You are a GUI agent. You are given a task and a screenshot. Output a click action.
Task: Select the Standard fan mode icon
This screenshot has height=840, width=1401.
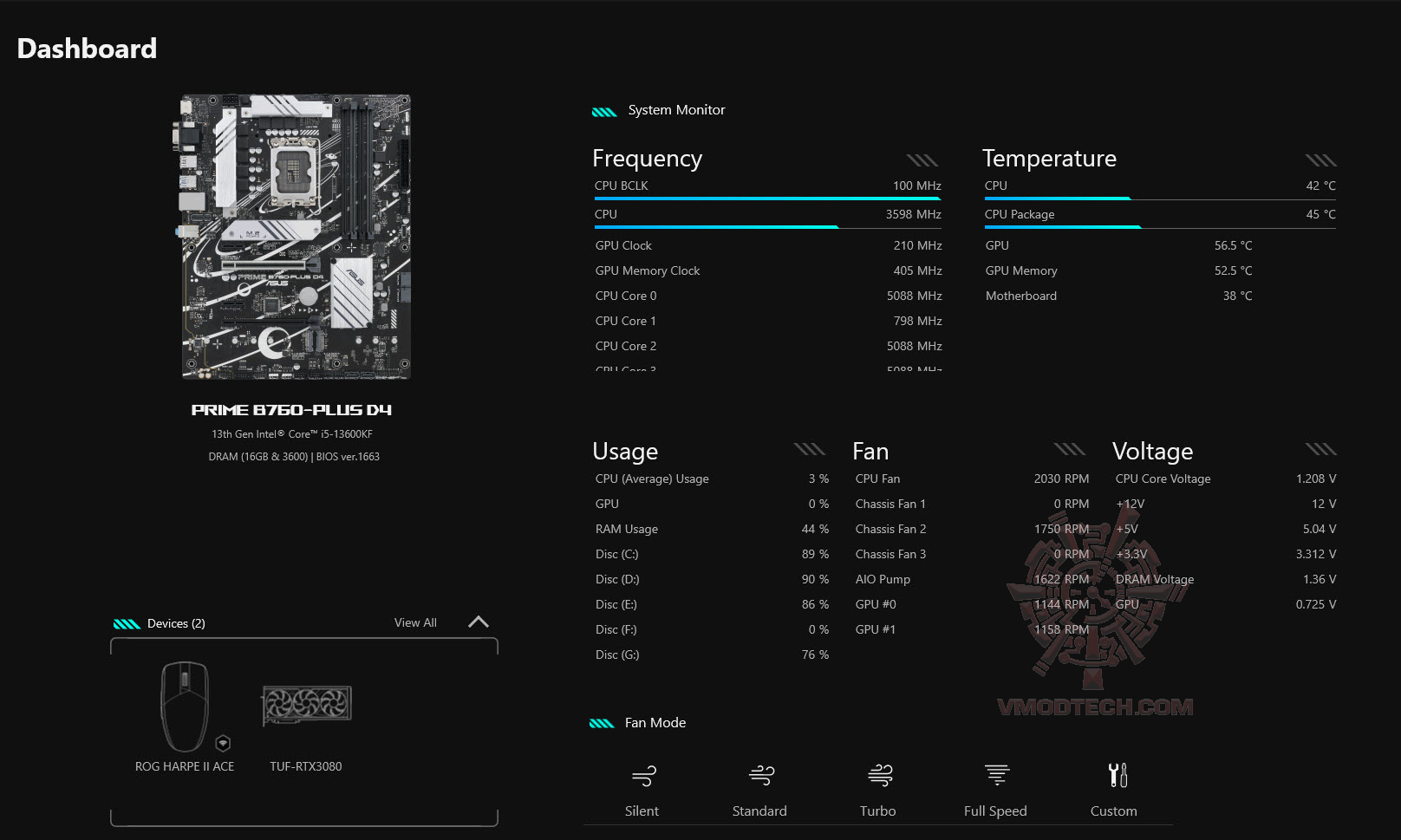point(761,775)
